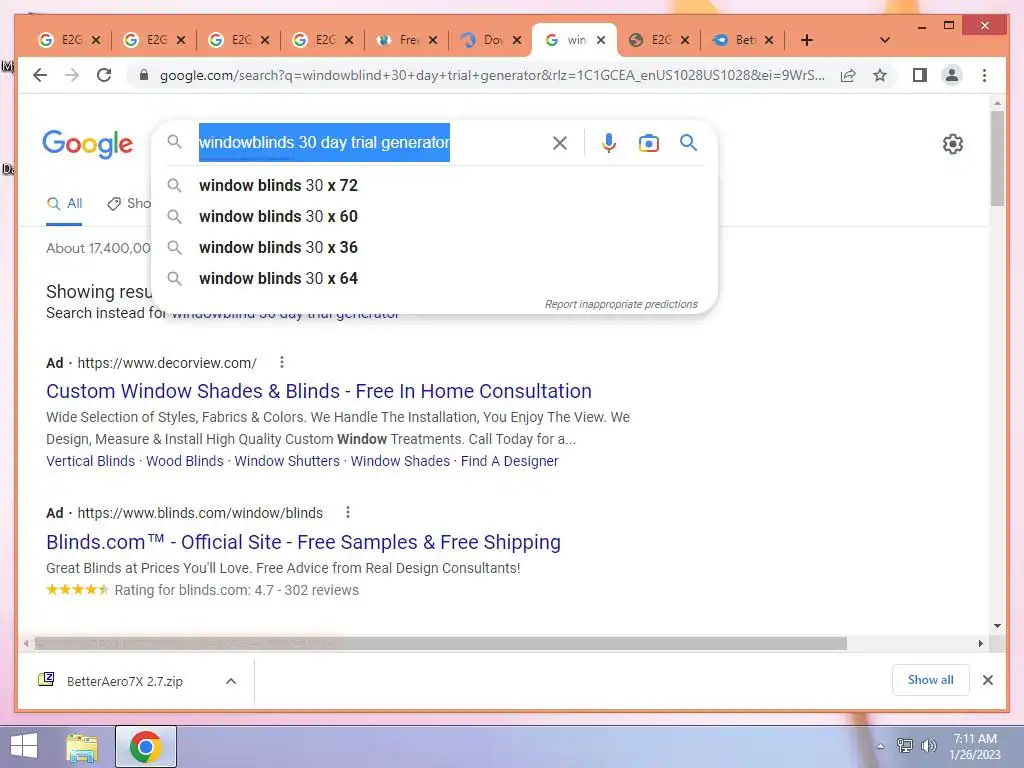Open BetterAero7X 2.7.zip download

point(124,681)
